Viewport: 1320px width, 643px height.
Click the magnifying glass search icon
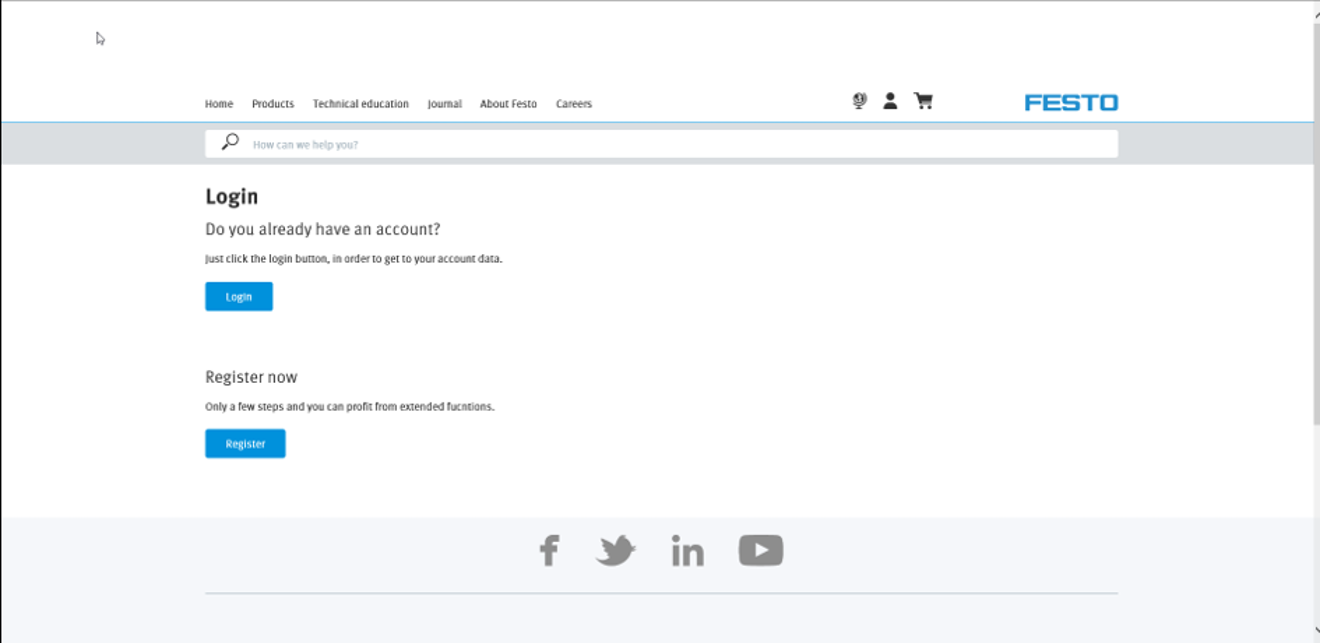[x=230, y=142]
